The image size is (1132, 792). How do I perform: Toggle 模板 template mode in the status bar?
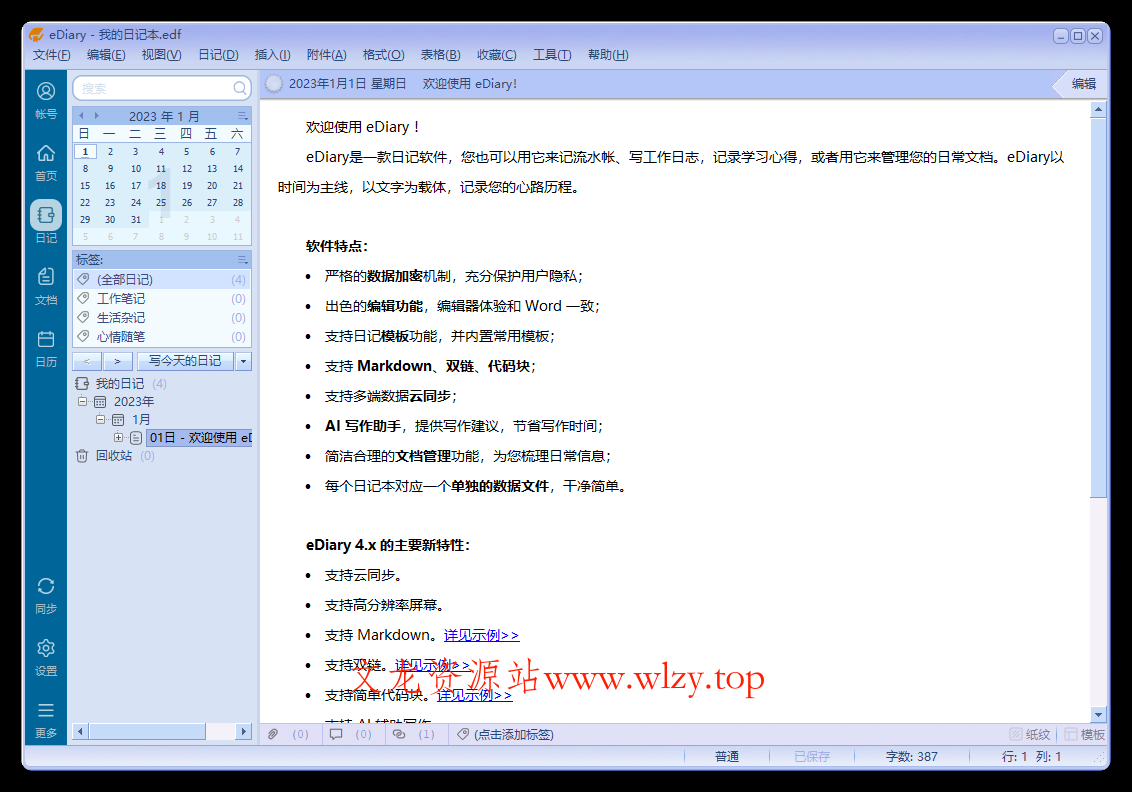click(1081, 733)
